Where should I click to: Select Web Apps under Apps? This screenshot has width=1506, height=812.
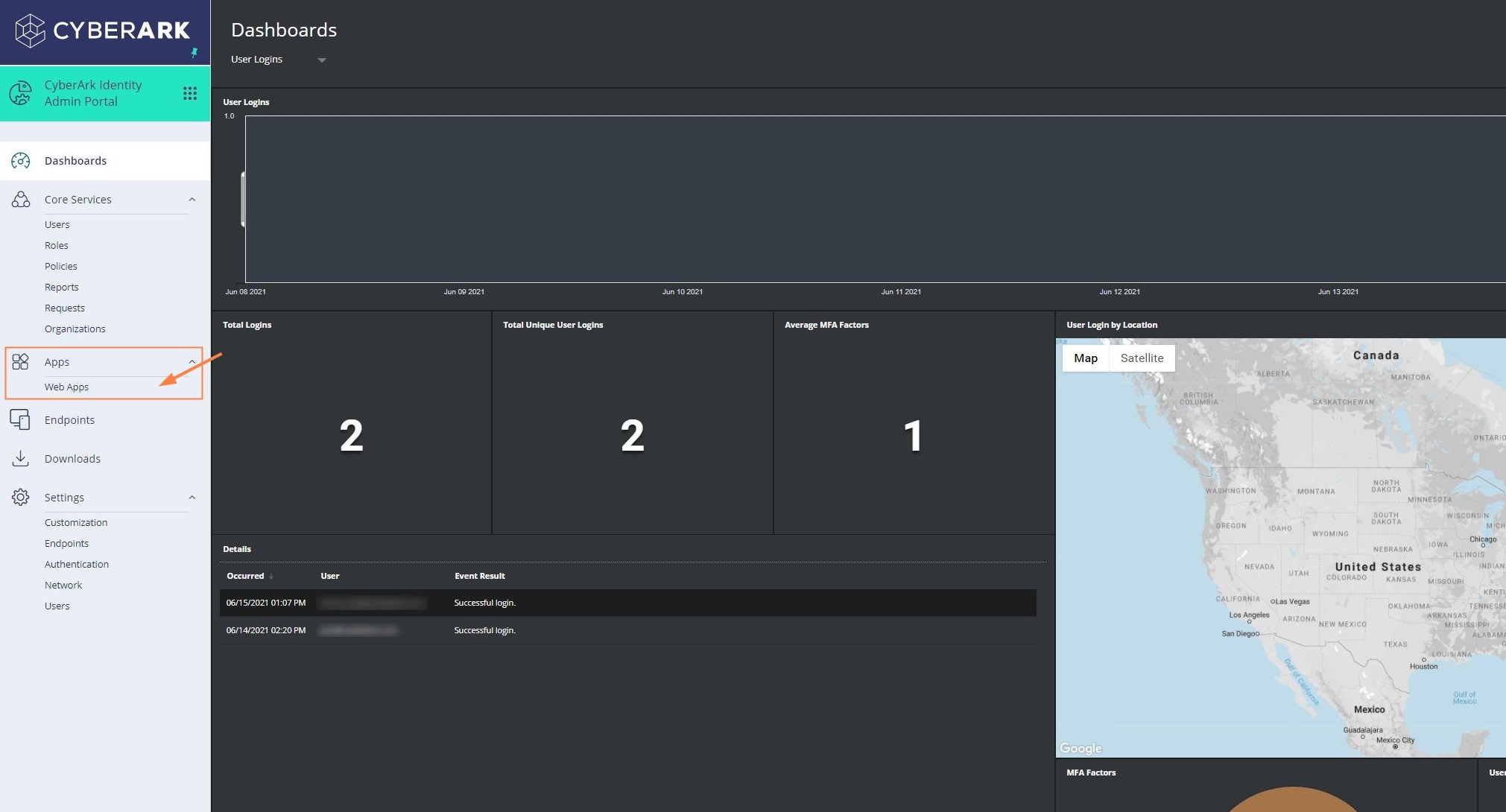click(66, 387)
